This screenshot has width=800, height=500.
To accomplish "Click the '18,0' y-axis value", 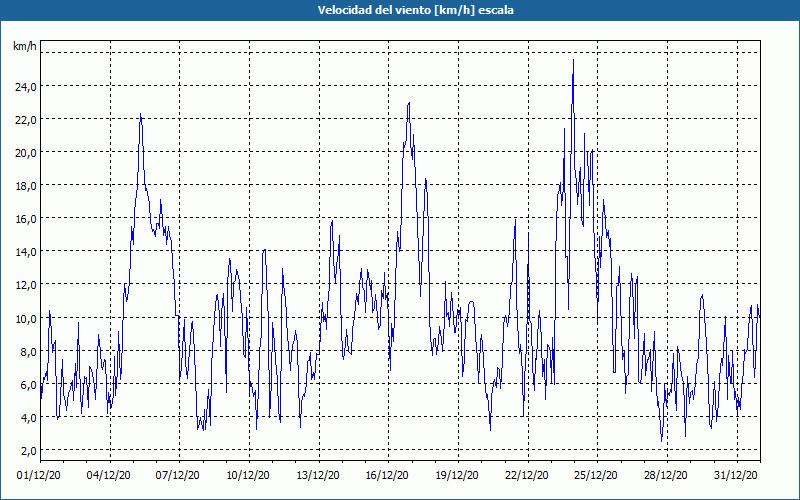I will [26, 186].
